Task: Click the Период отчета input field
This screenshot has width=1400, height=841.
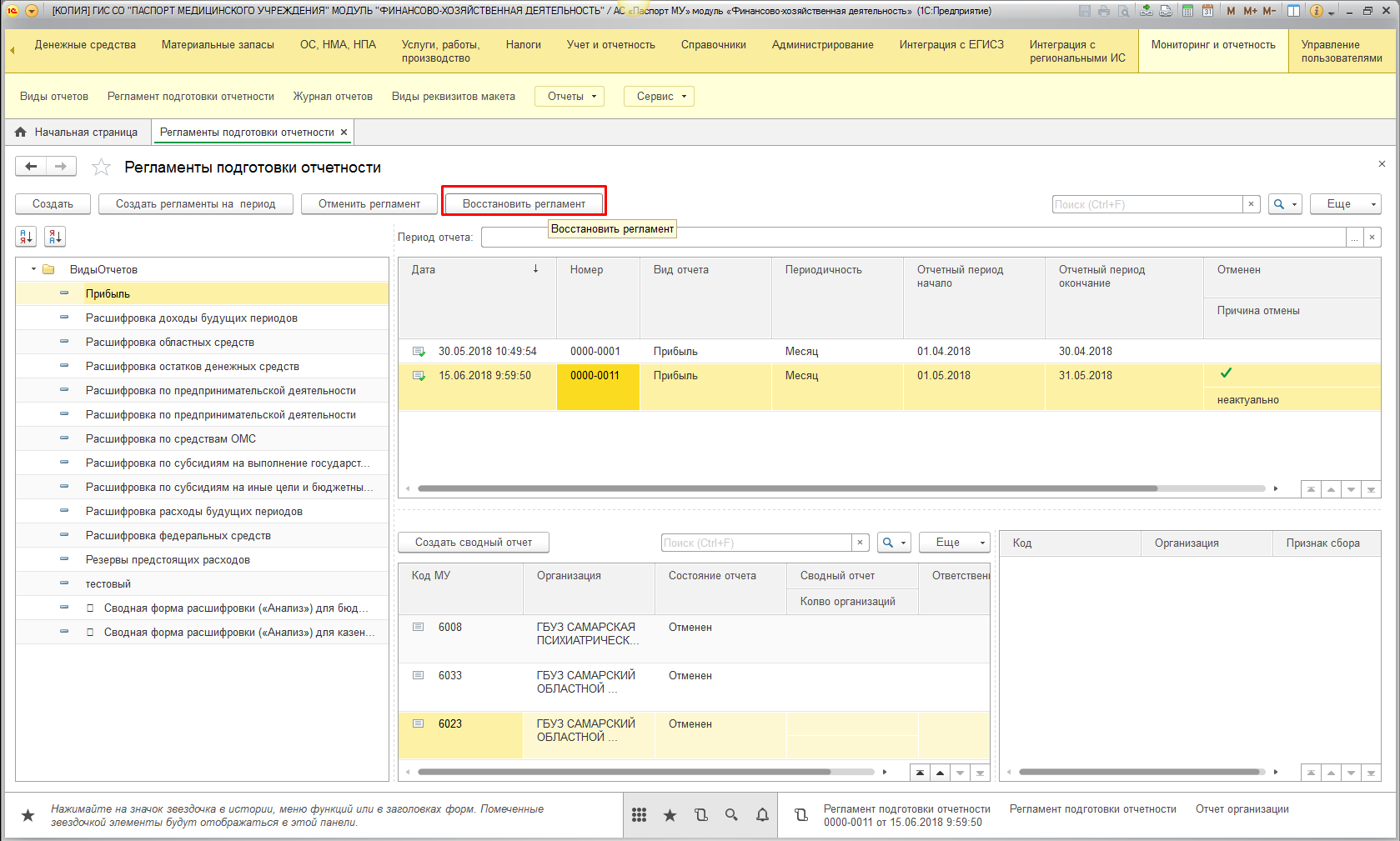Action: [x=912, y=238]
